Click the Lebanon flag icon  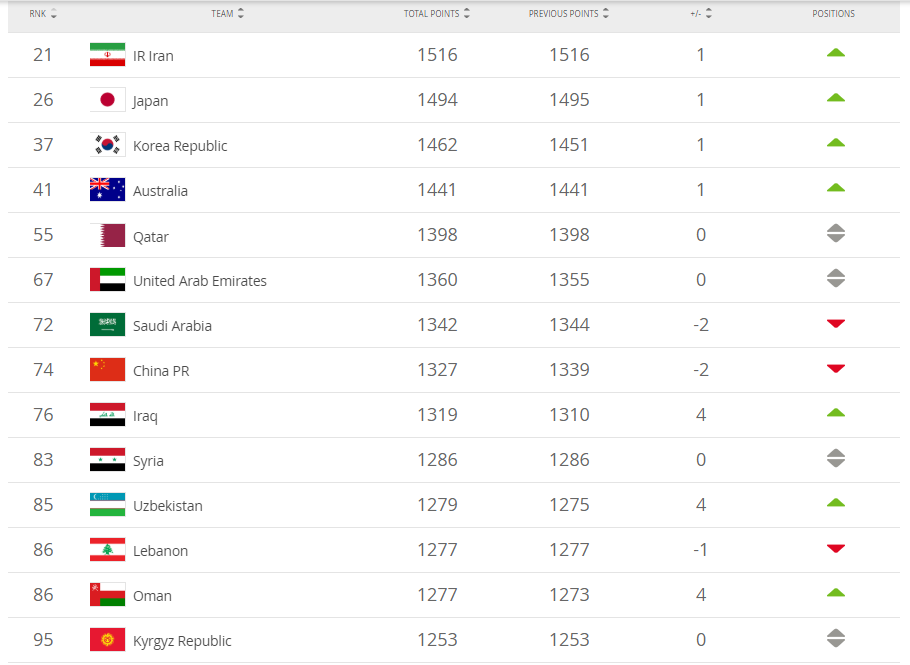[x=107, y=550]
